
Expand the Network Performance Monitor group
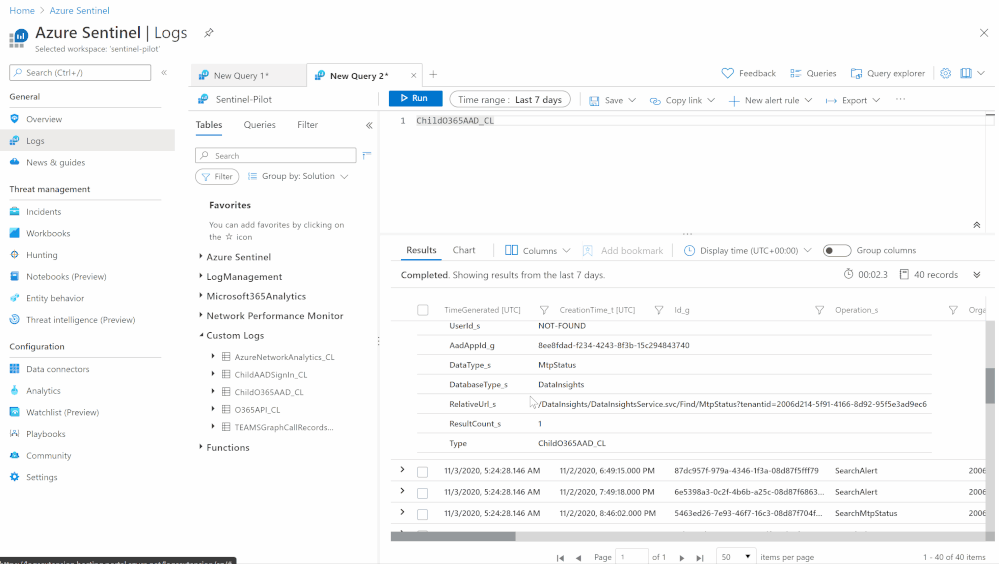(201, 315)
